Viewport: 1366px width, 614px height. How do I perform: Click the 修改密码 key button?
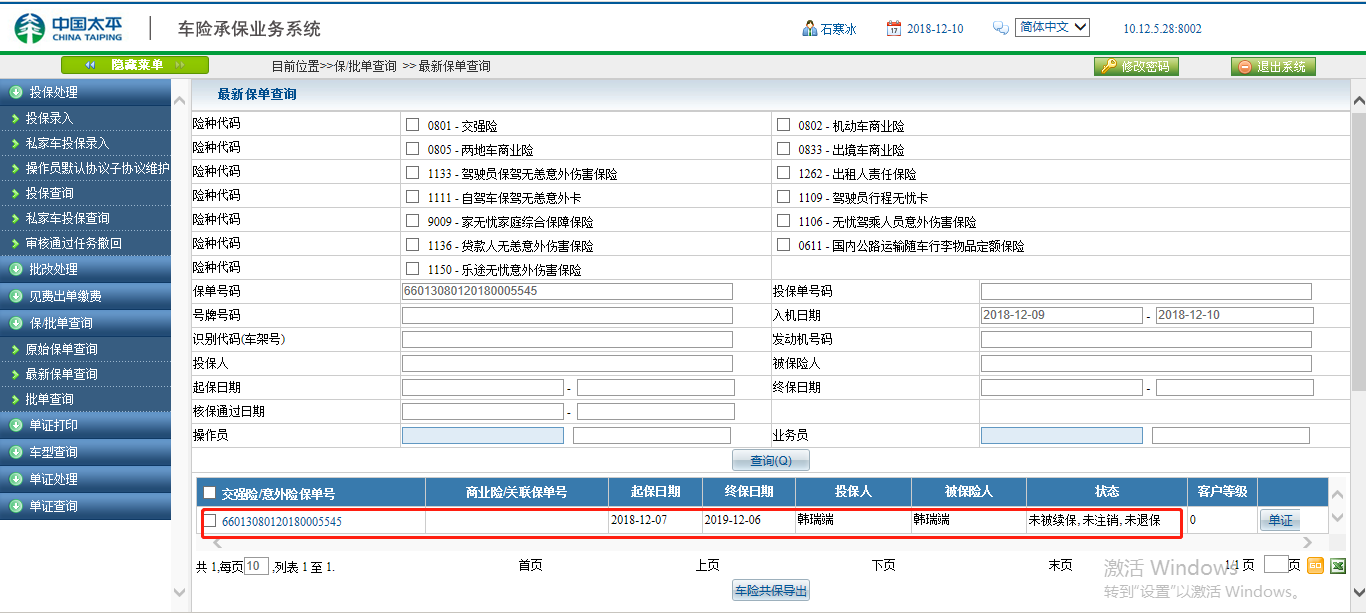(1136, 66)
